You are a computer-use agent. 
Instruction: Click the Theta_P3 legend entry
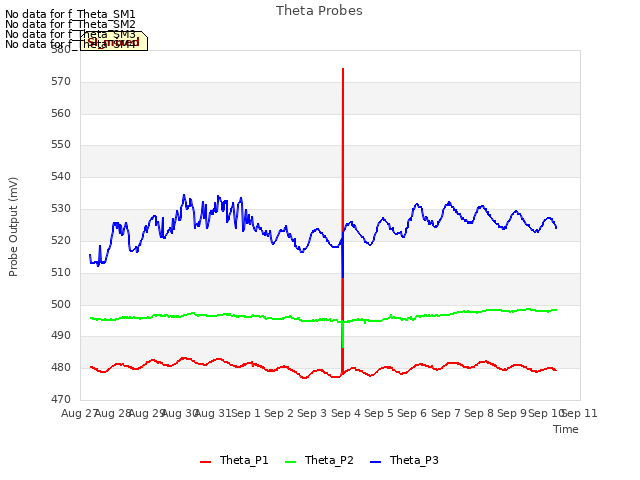pos(404,460)
